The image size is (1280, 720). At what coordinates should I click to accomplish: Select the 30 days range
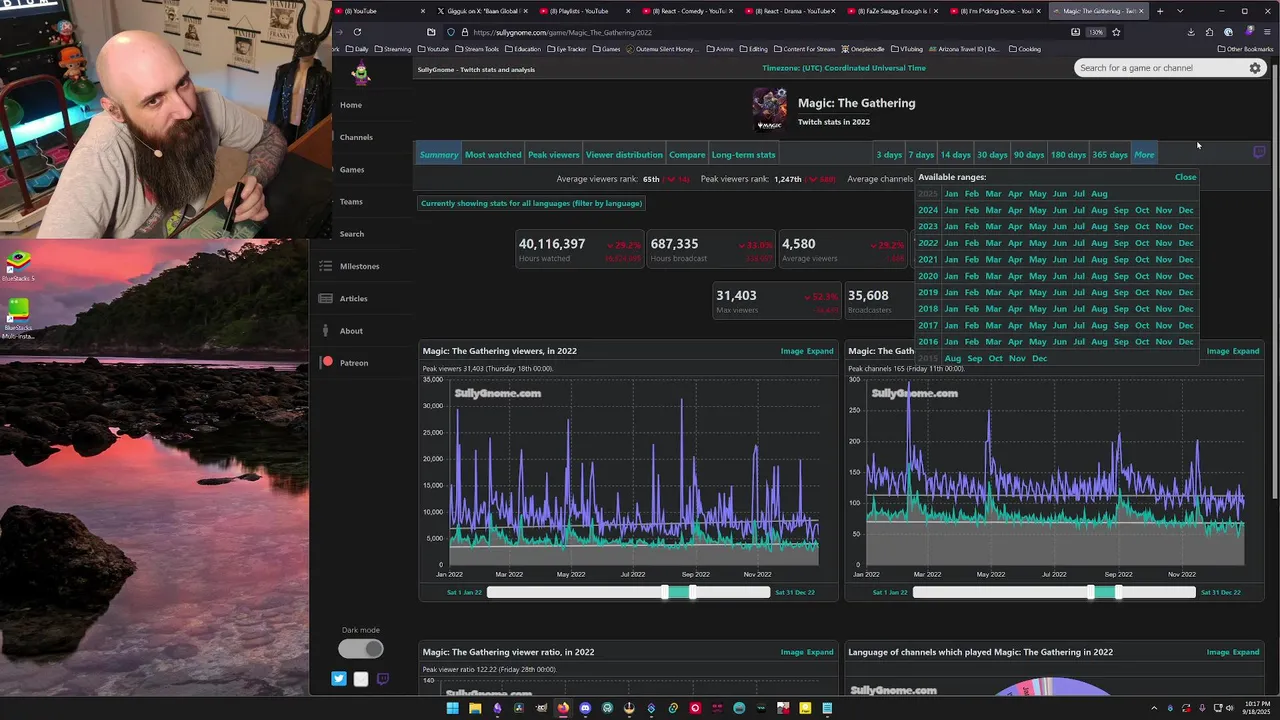click(992, 155)
